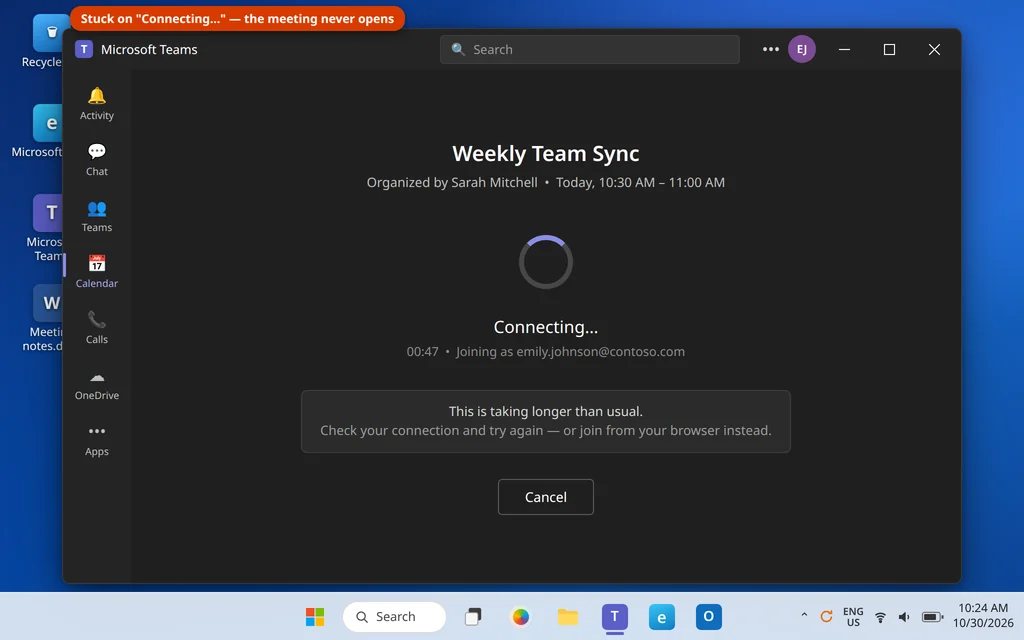This screenshot has height=640, width=1024.
Task: Open OneDrive from the Teams sidebar
Action: coord(97,384)
